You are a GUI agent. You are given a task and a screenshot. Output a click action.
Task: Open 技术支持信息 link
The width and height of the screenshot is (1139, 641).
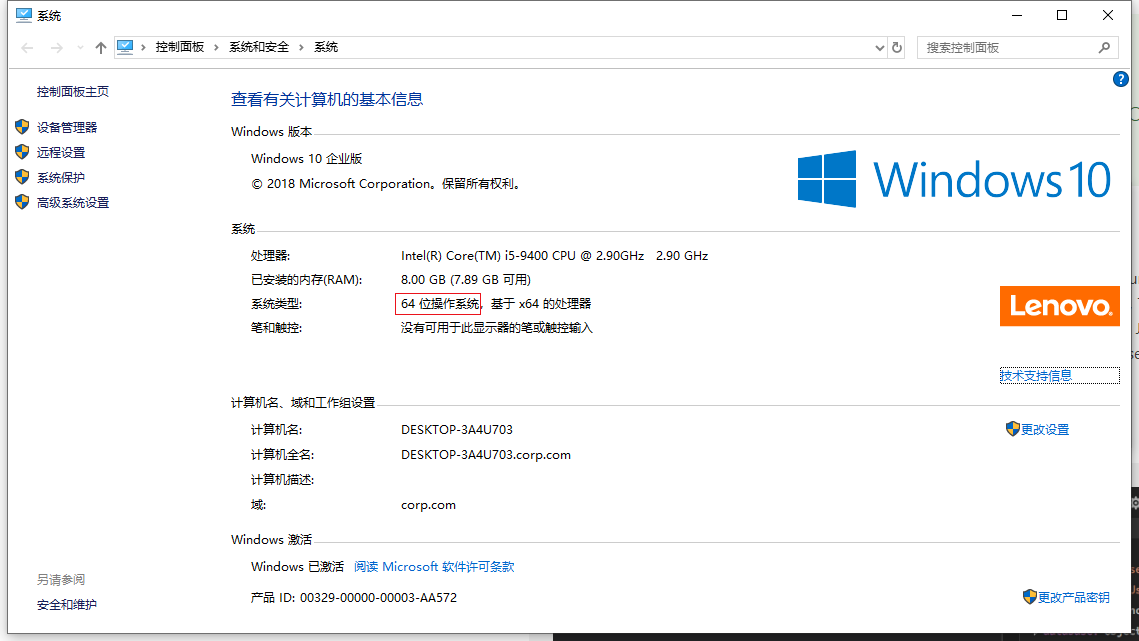coord(1036,376)
